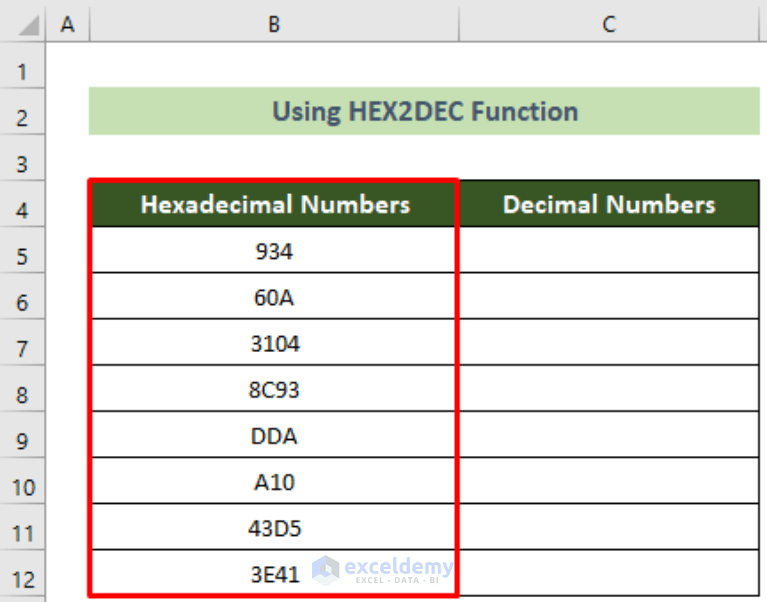Screen dimensions: 767x602
Task: Select row 5 header
Action: (23, 249)
